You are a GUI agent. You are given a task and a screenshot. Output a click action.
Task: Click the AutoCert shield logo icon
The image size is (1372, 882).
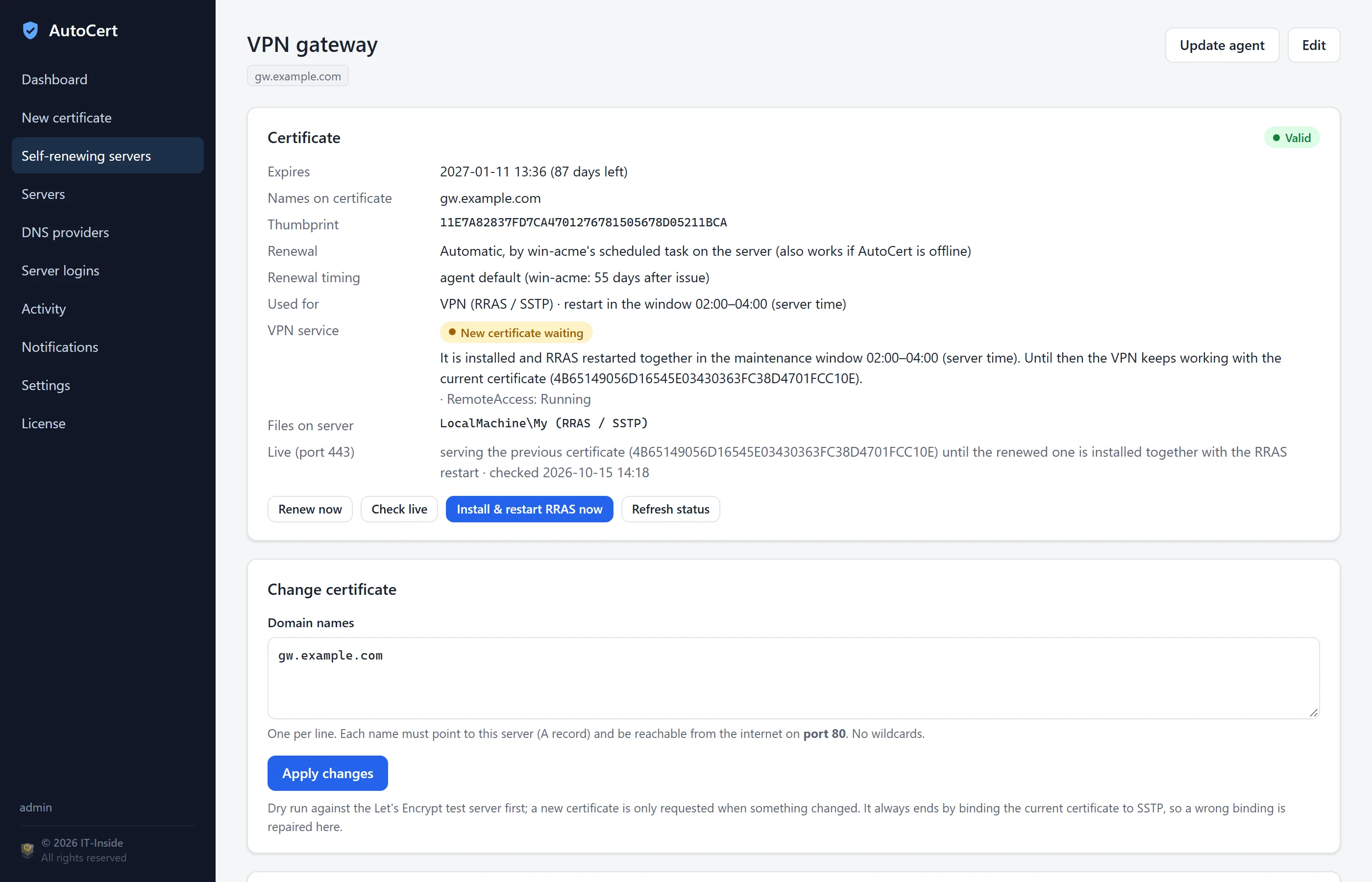pos(30,30)
